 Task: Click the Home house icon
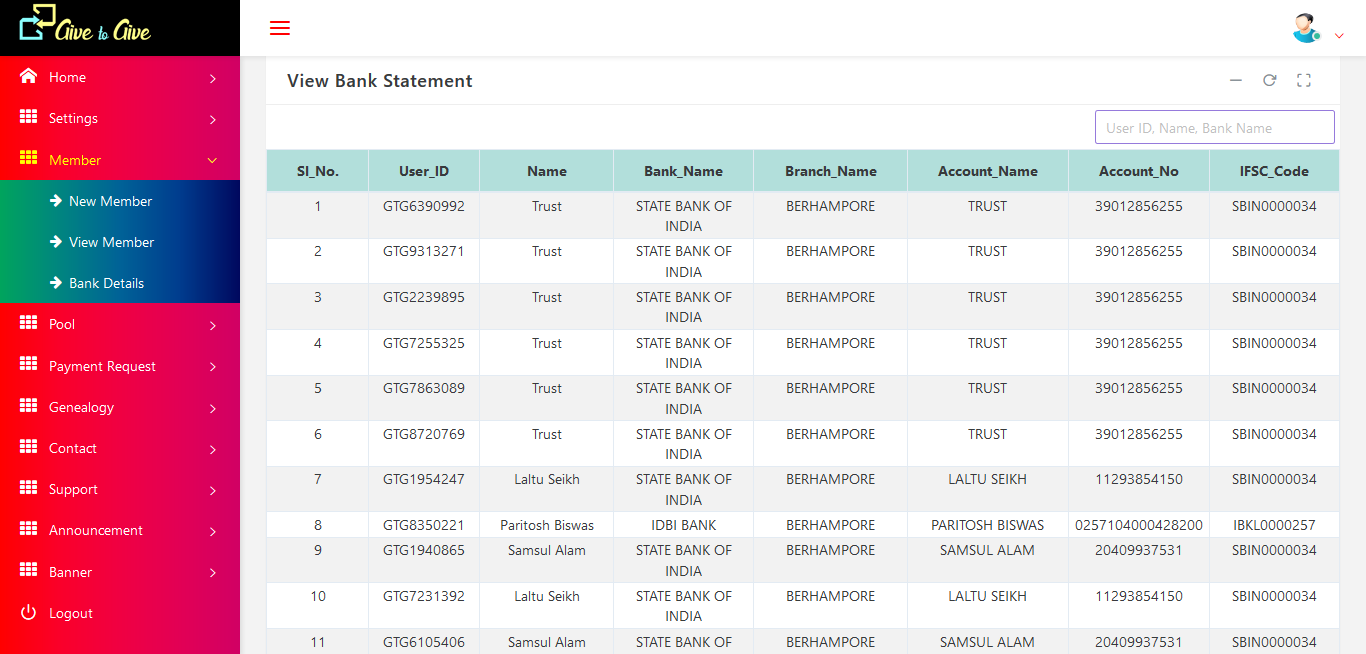click(28, 76)
